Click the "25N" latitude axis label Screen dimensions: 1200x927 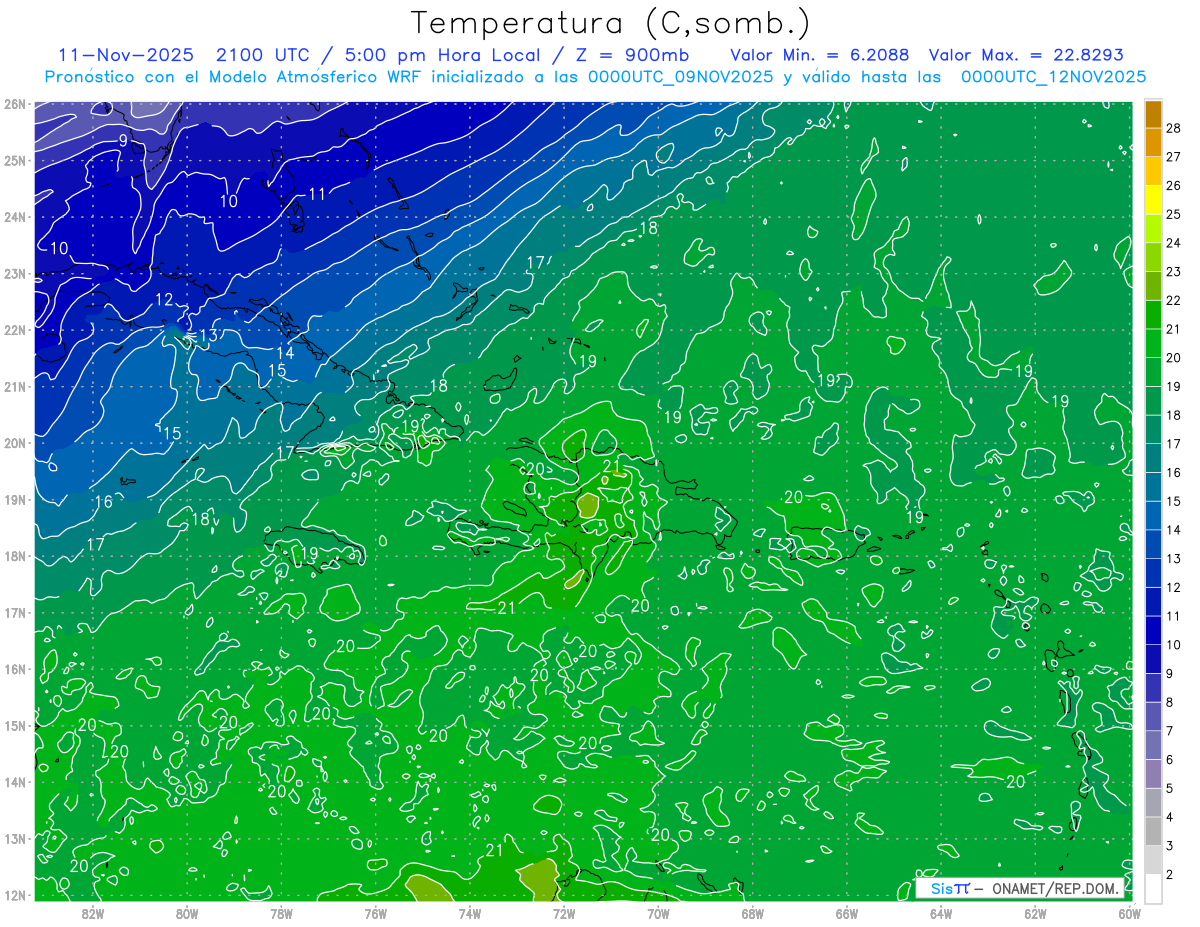(14, 160)
